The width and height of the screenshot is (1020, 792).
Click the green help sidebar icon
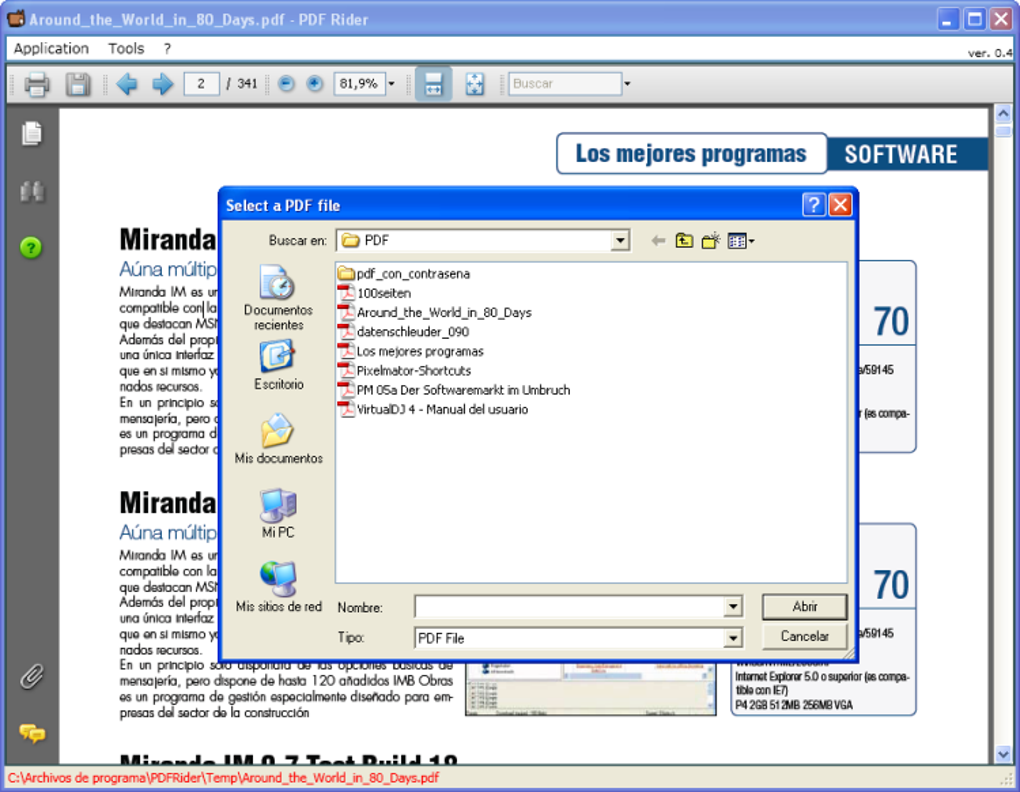(31, 248)
